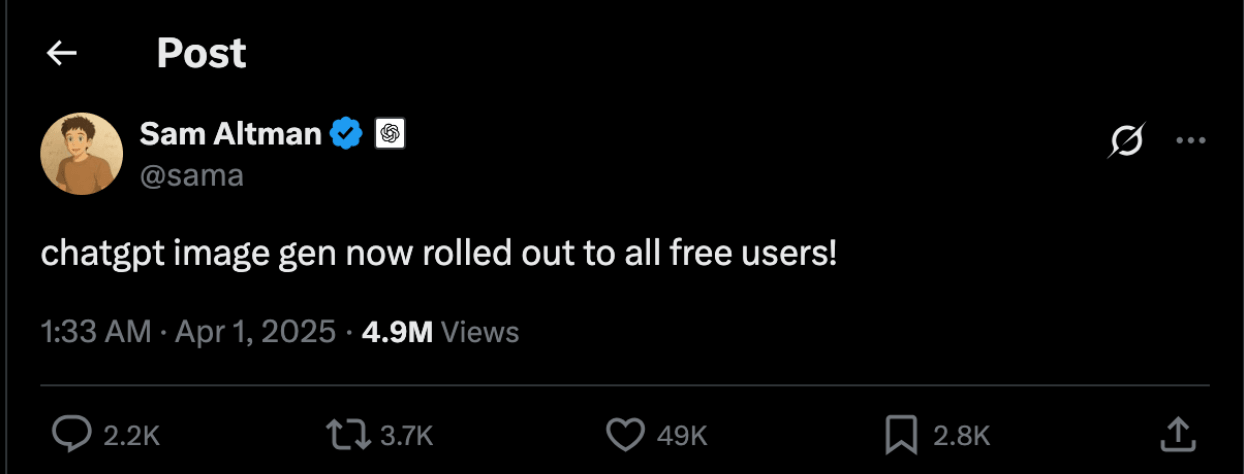Click the 2.8K bookmarks count
Image resolution: width=1244 pixels, height=474 pixels.
pyautogui.click(x=961, y=435)
